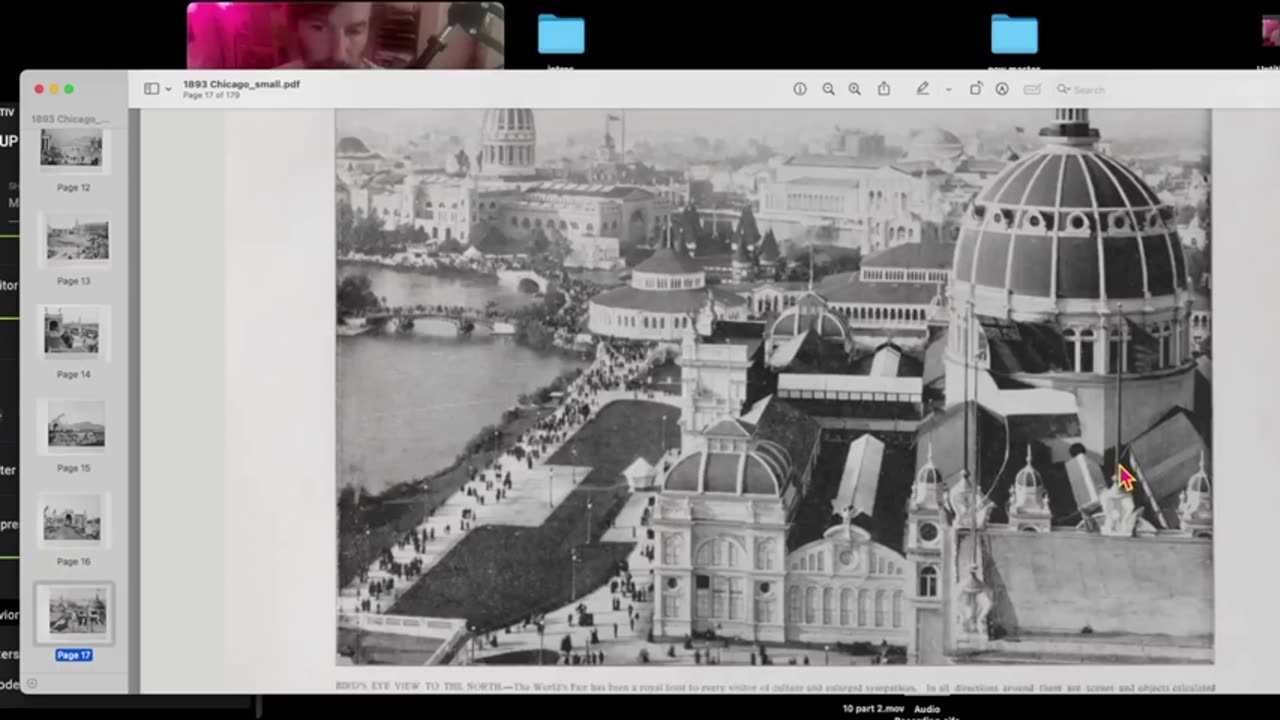Click the webcam video overlay thumbnail
The image size is (1280, 720).
click(x=345, y=35)
